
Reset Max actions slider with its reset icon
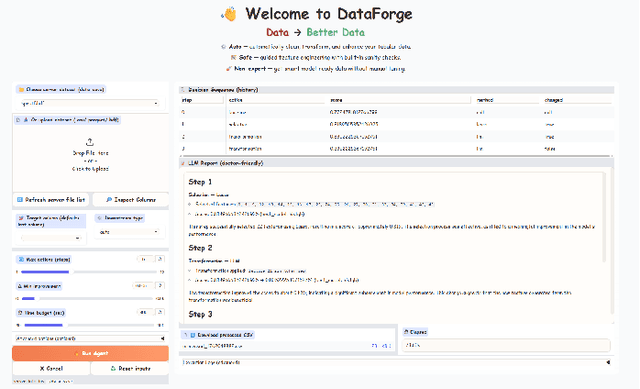click(160, 259)
